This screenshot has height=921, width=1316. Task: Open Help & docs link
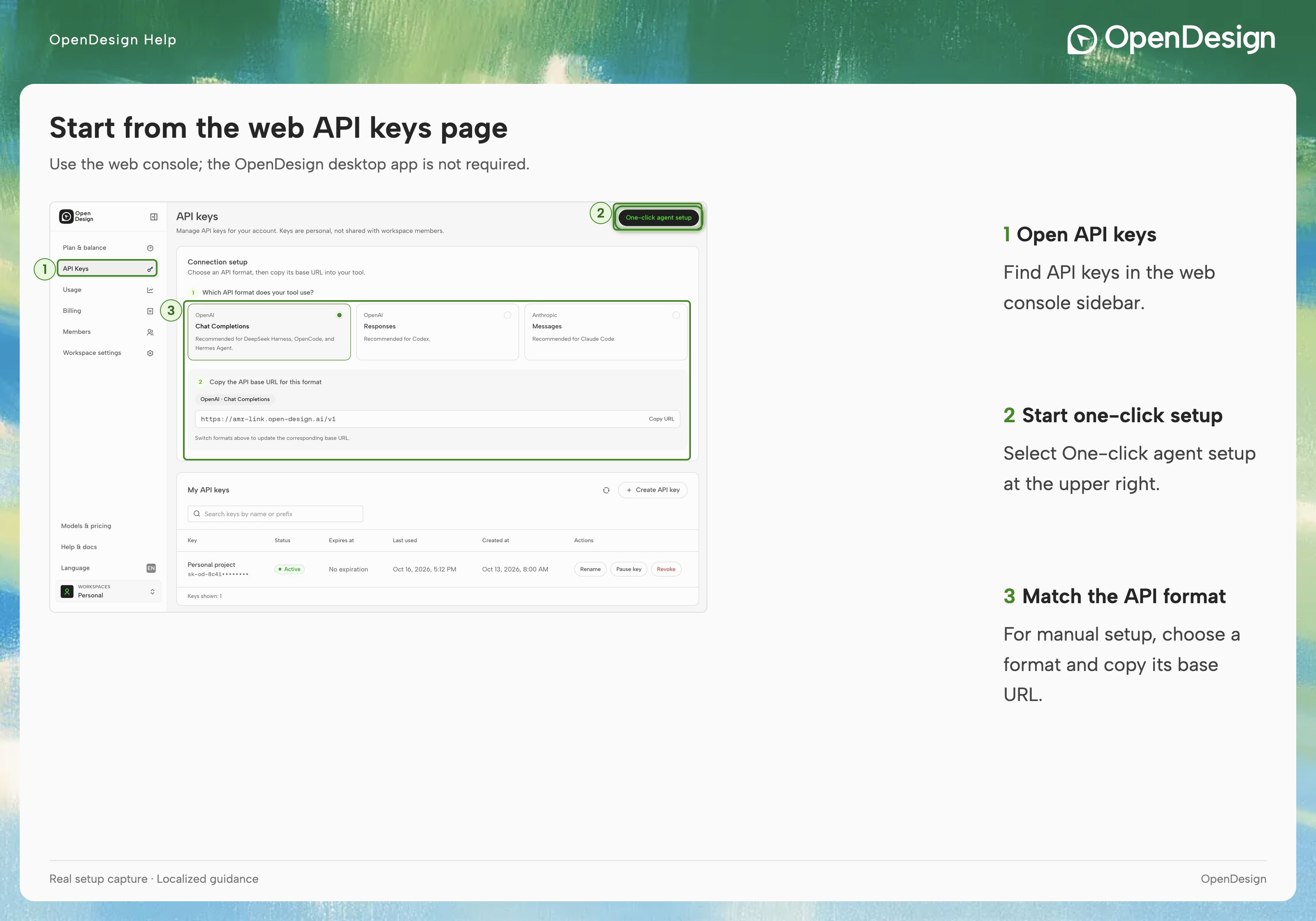click(x=79, y=547)
